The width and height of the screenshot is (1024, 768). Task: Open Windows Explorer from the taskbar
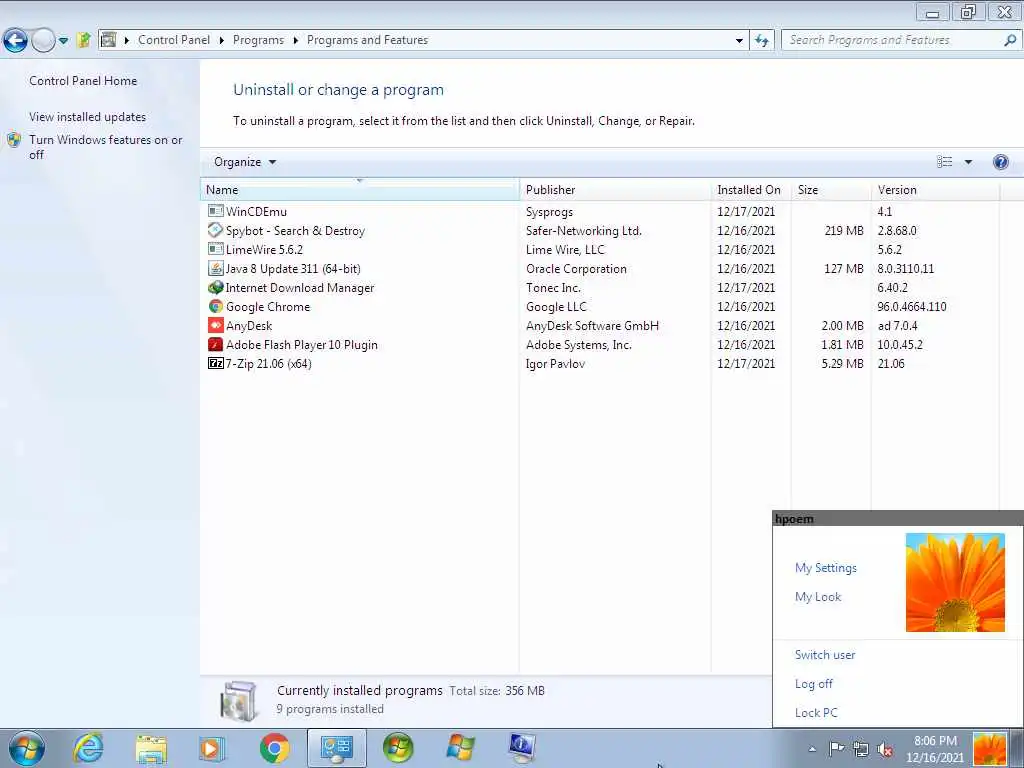click(151, 748)
